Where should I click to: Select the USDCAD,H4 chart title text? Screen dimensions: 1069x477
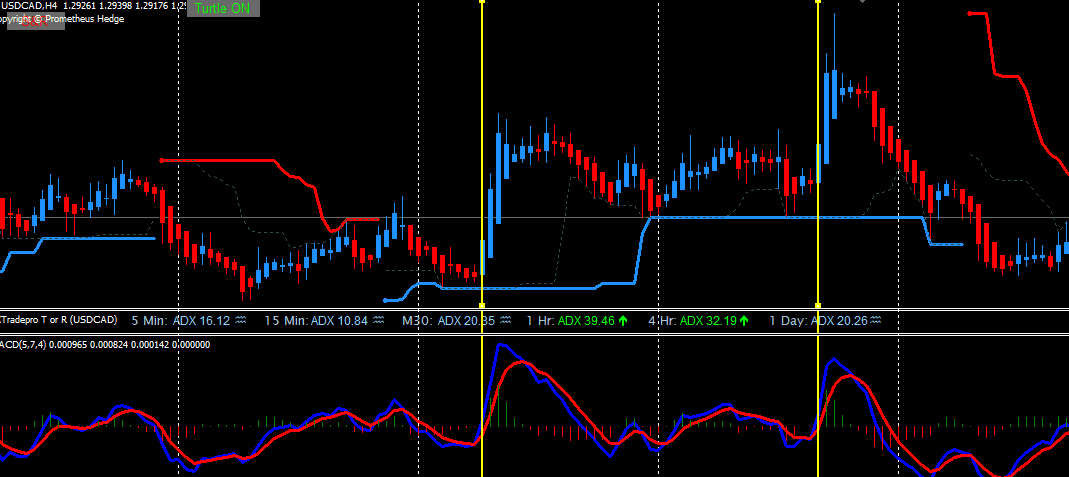click(x=29, y=5)
